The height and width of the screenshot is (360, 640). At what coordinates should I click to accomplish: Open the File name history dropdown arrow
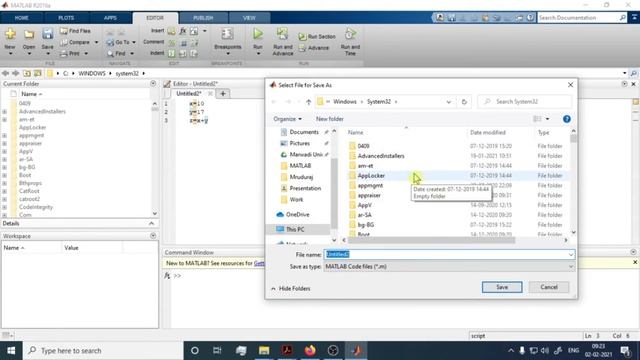(571, 255)
